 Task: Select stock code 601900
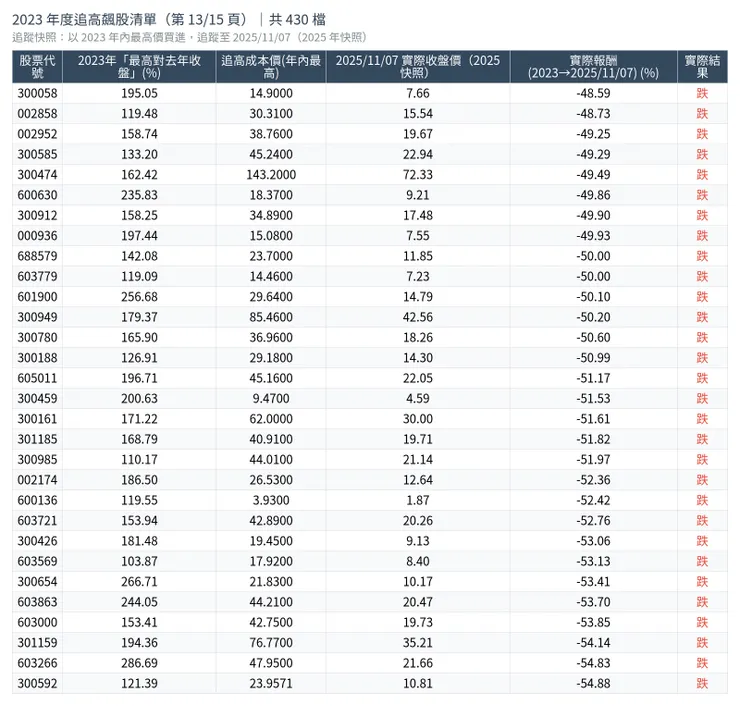point(37,297)
